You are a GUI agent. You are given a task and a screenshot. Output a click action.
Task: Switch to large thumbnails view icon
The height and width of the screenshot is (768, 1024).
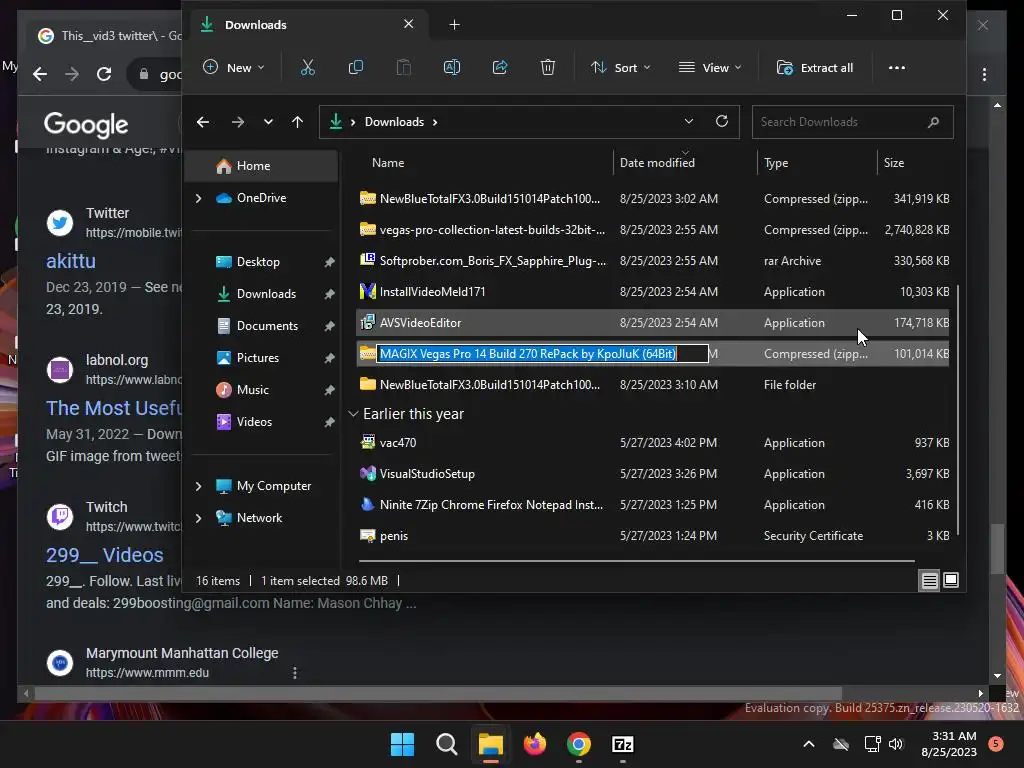(951, 580)
